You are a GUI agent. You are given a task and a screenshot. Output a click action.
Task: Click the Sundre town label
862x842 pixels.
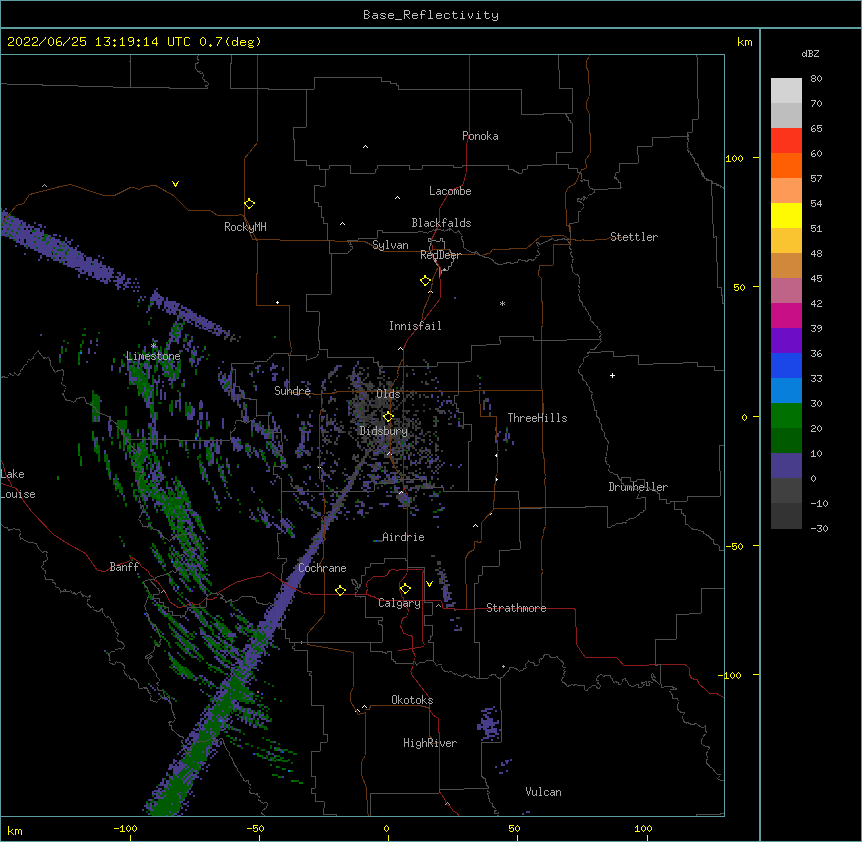click(292, 391)
